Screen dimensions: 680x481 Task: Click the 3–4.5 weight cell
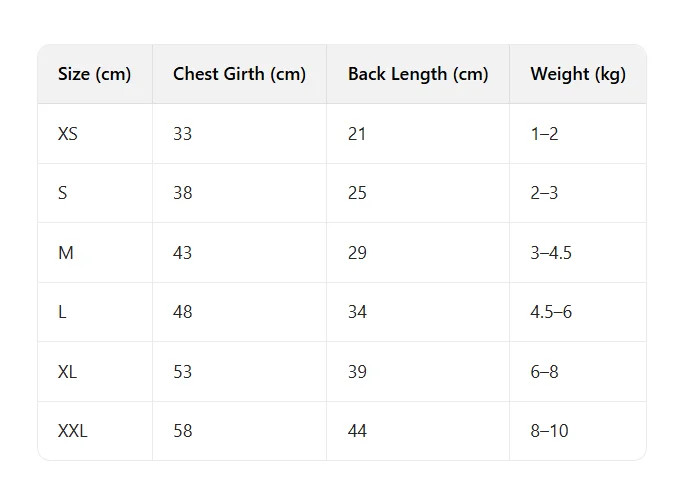(551, 253)
